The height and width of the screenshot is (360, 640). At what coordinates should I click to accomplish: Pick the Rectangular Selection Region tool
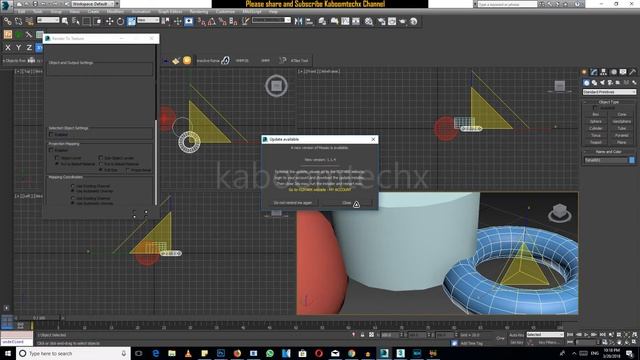[x=87, y=21]
